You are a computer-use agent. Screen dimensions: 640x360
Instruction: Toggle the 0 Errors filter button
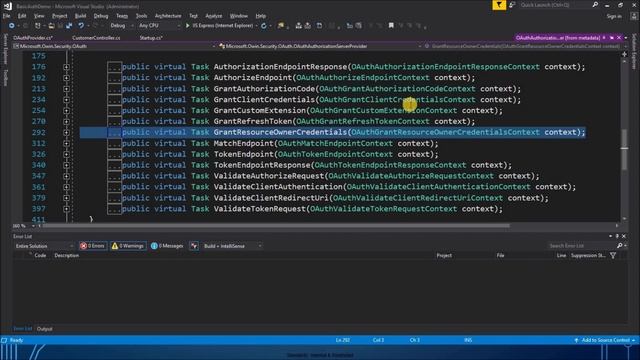click(93, 246)
